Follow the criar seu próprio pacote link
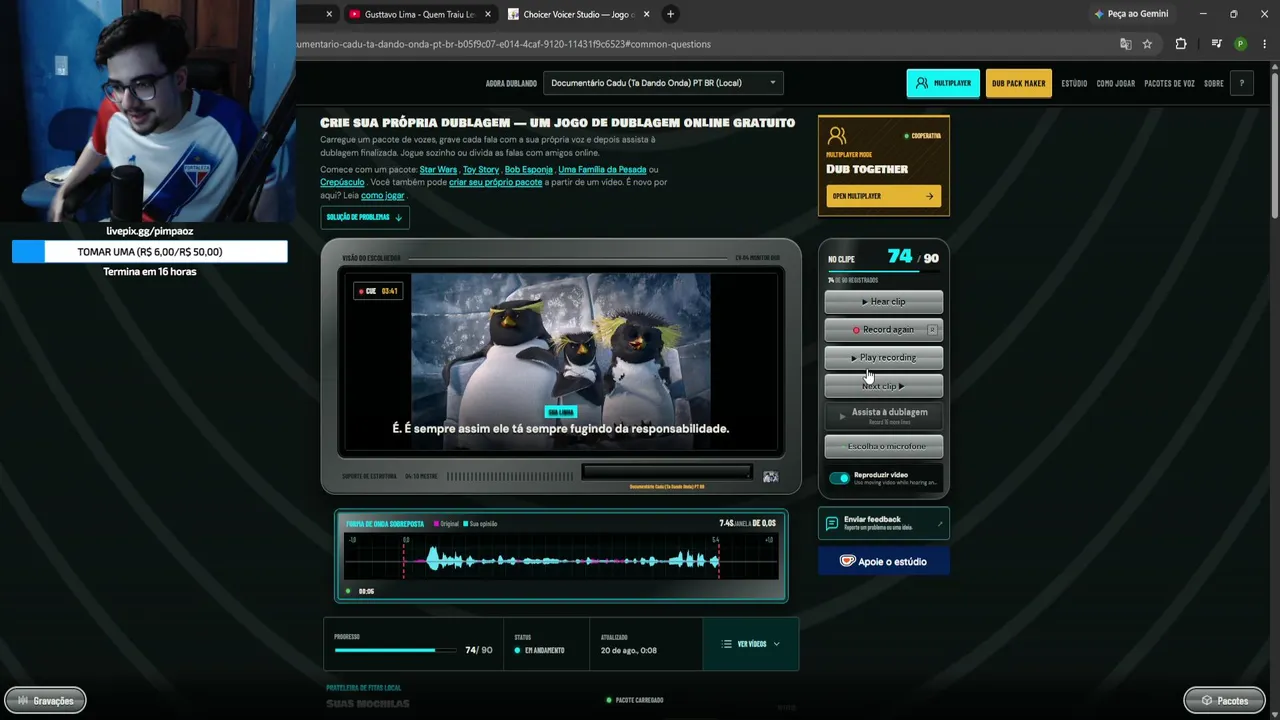The image size is (1280, 720). (x=496, y=183)
